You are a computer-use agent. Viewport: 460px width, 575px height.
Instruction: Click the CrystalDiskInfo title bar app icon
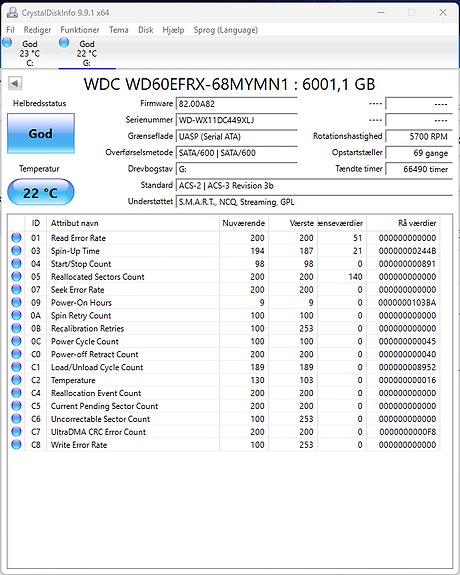pos(12,12)
